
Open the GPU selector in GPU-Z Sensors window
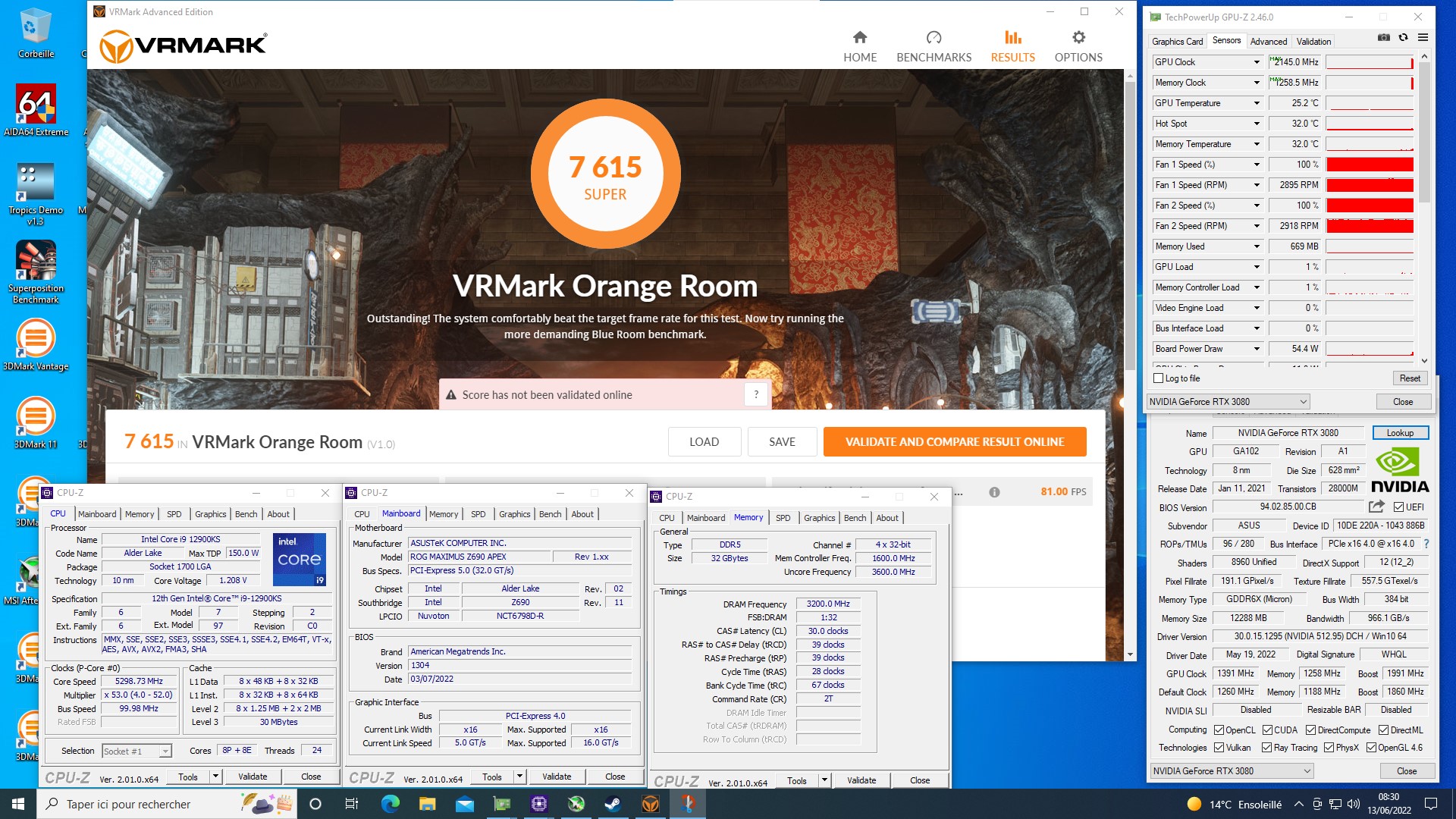1228,402
